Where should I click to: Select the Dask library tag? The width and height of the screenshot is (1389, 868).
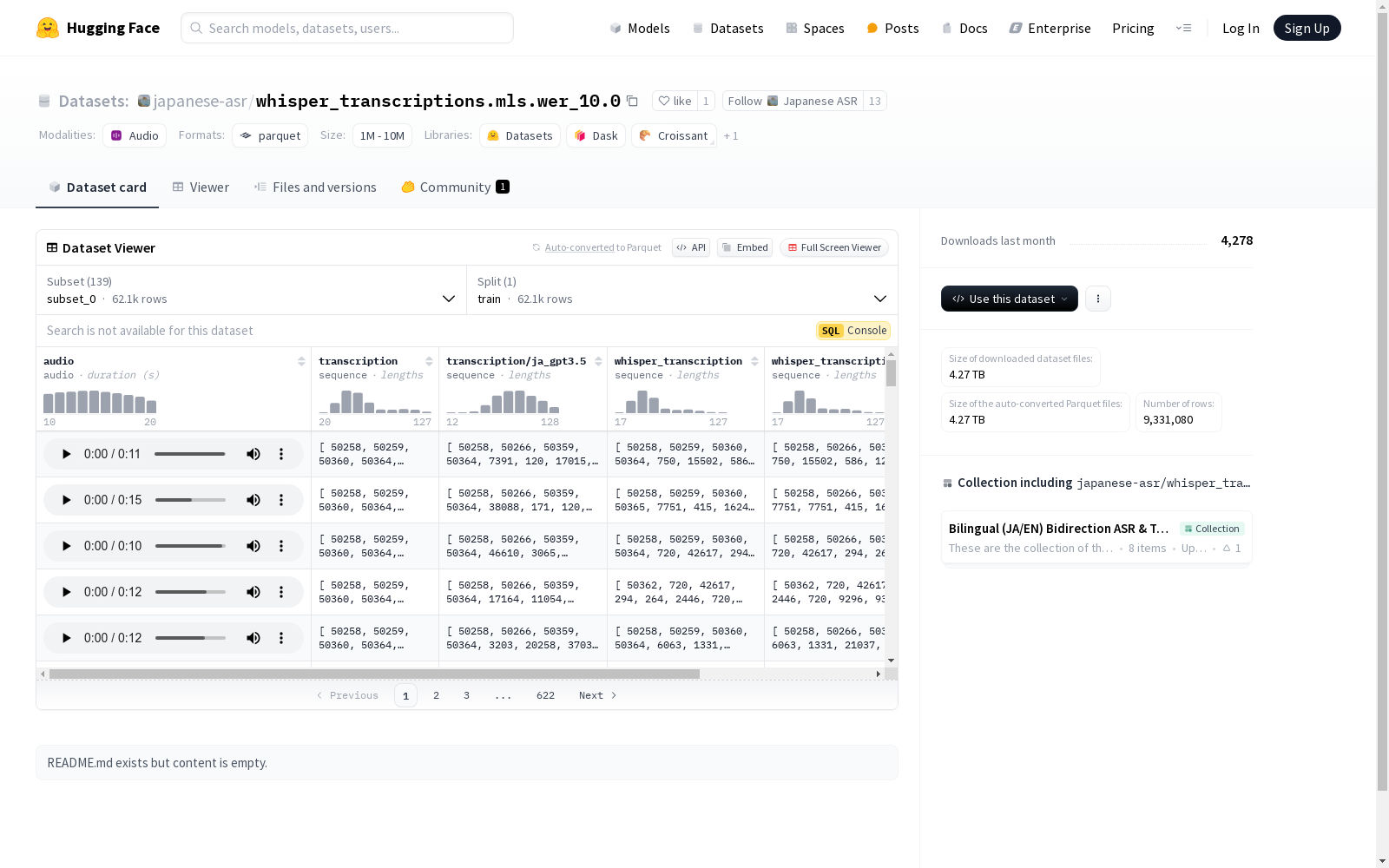596,135
